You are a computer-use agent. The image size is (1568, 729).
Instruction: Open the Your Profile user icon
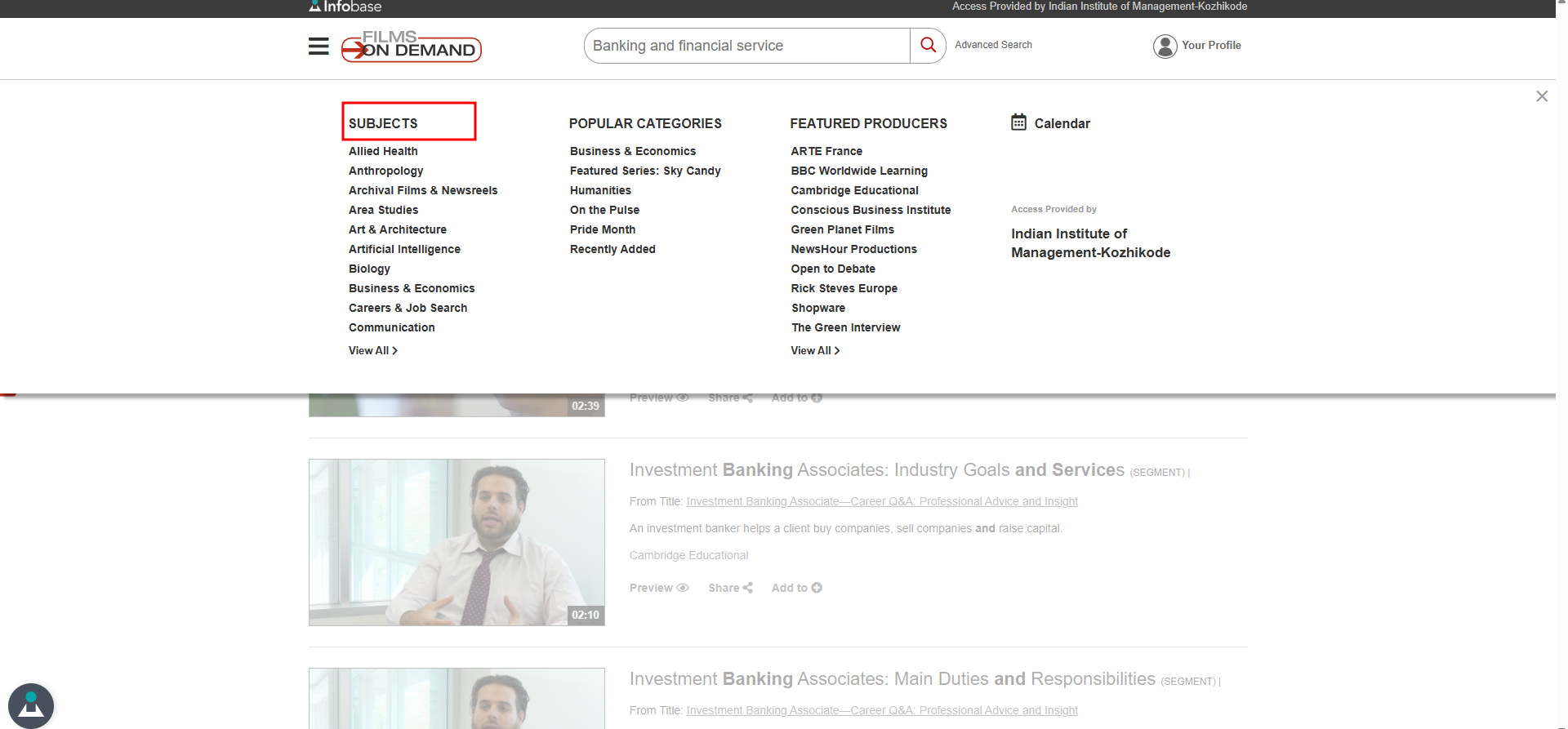[x=1165, y=46]
